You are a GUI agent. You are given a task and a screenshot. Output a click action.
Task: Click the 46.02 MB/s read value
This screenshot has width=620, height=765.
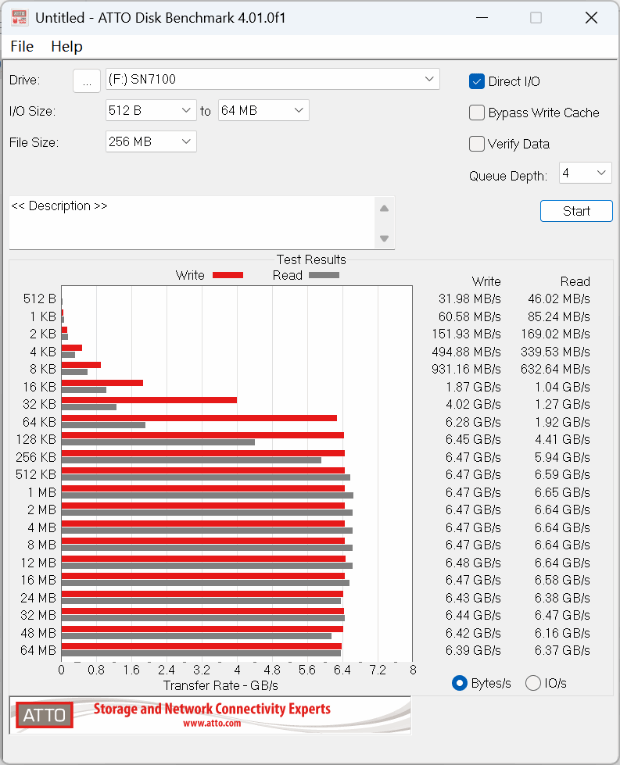click(559, 299)
